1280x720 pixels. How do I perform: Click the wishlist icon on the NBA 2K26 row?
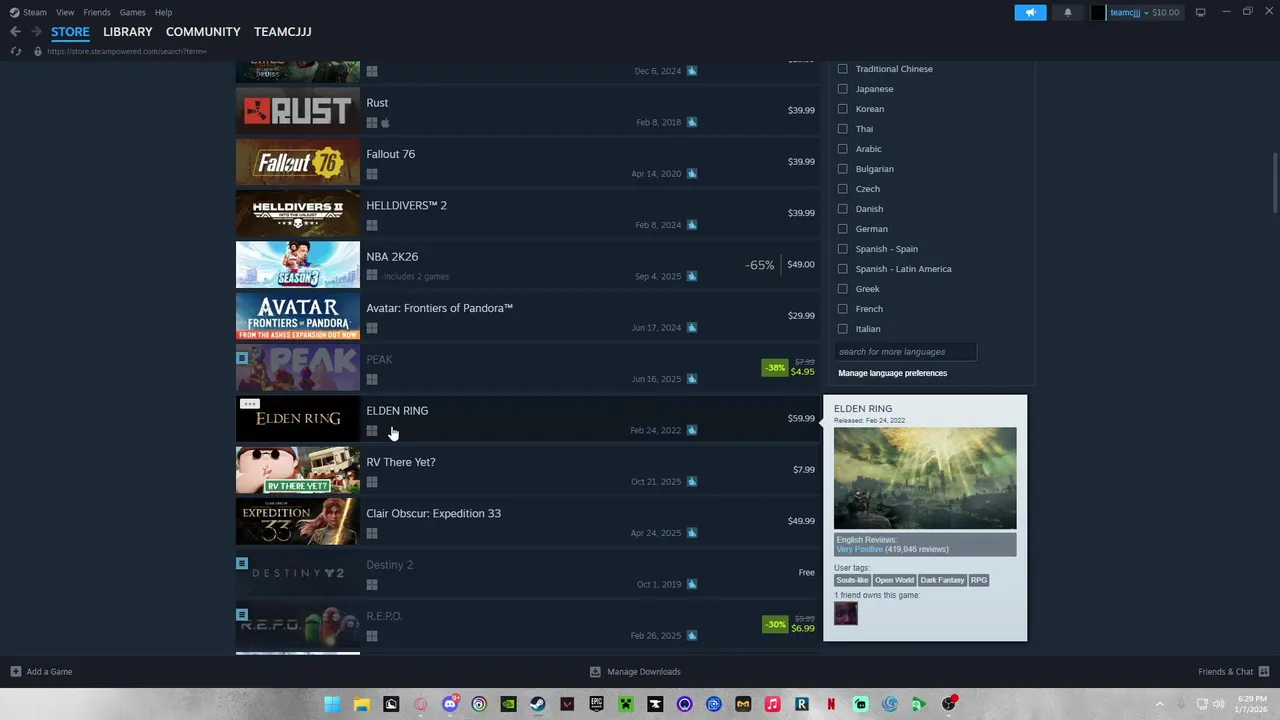point(692,276)
